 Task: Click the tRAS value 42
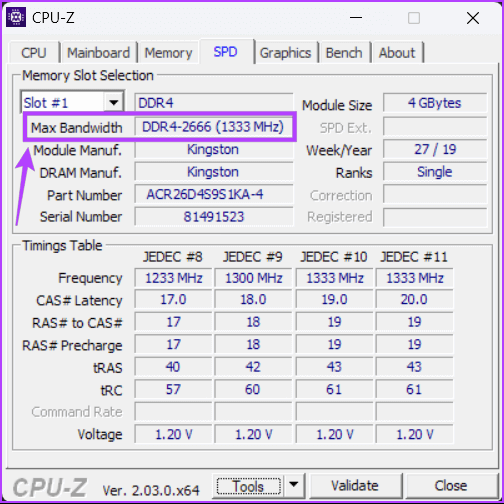tap(254, 367)
